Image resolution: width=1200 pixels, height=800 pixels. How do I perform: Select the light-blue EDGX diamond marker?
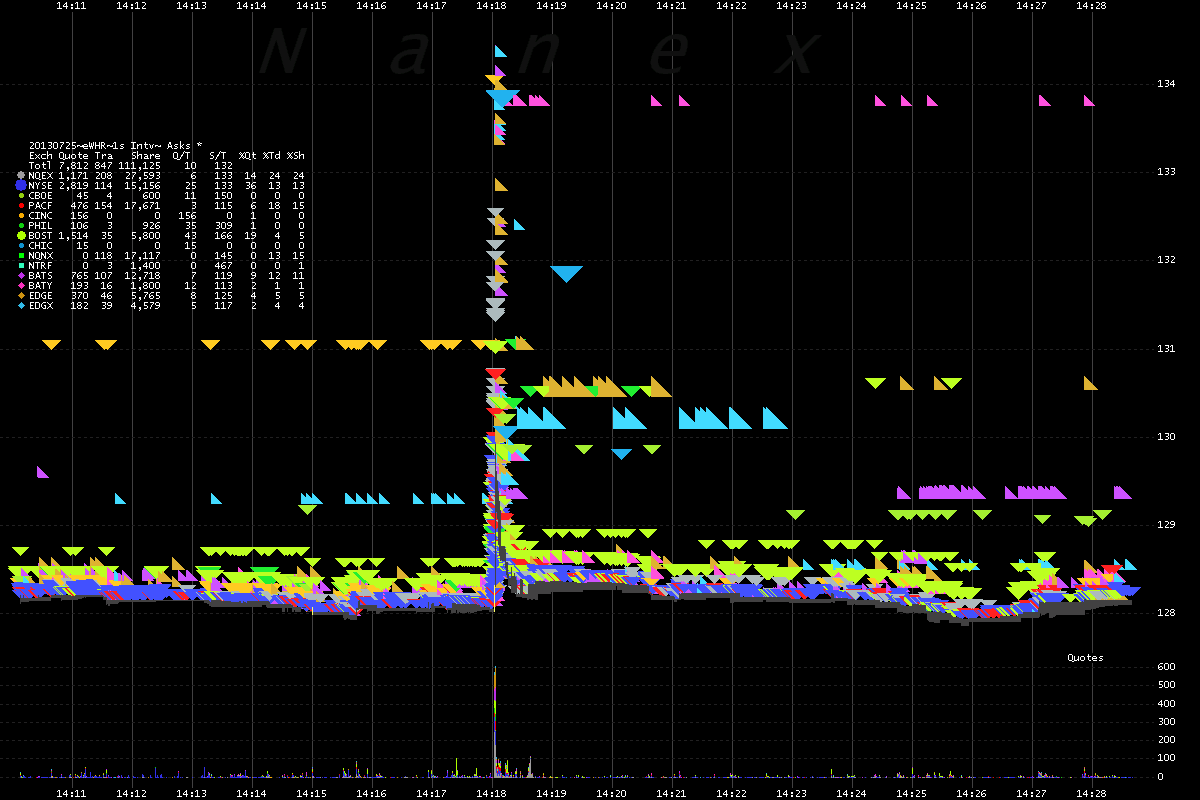point(21,305)
